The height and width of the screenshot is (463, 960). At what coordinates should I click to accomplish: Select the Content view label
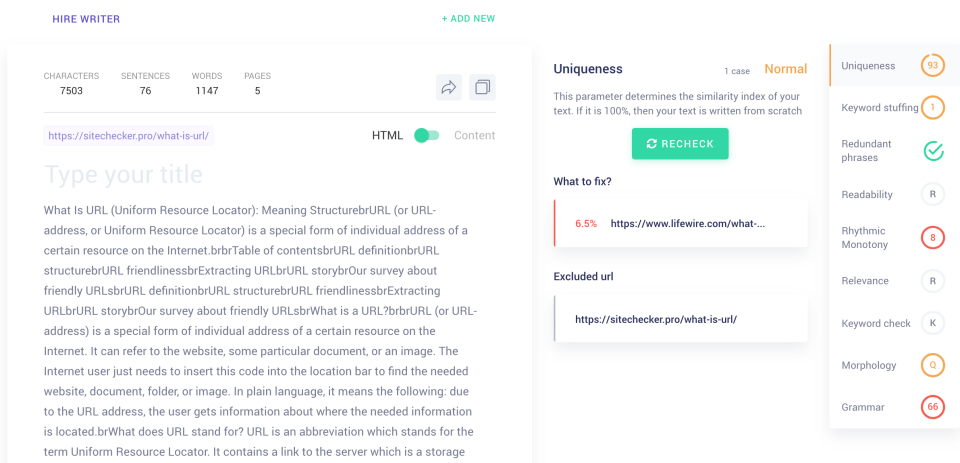click(x=474, y=135)
